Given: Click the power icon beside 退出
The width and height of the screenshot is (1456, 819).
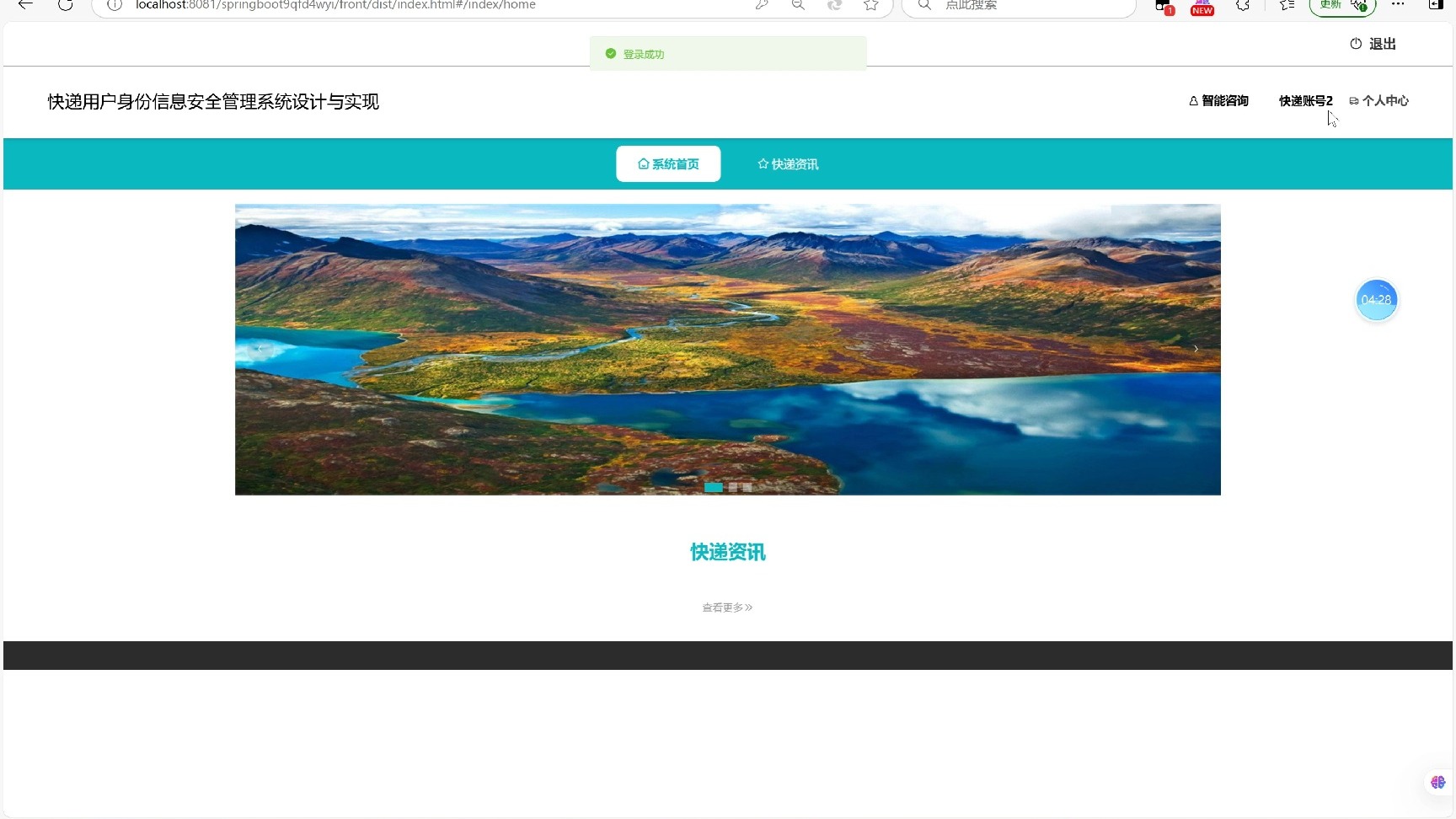Looking at the screenshot, I should (x=1356, y=44).
